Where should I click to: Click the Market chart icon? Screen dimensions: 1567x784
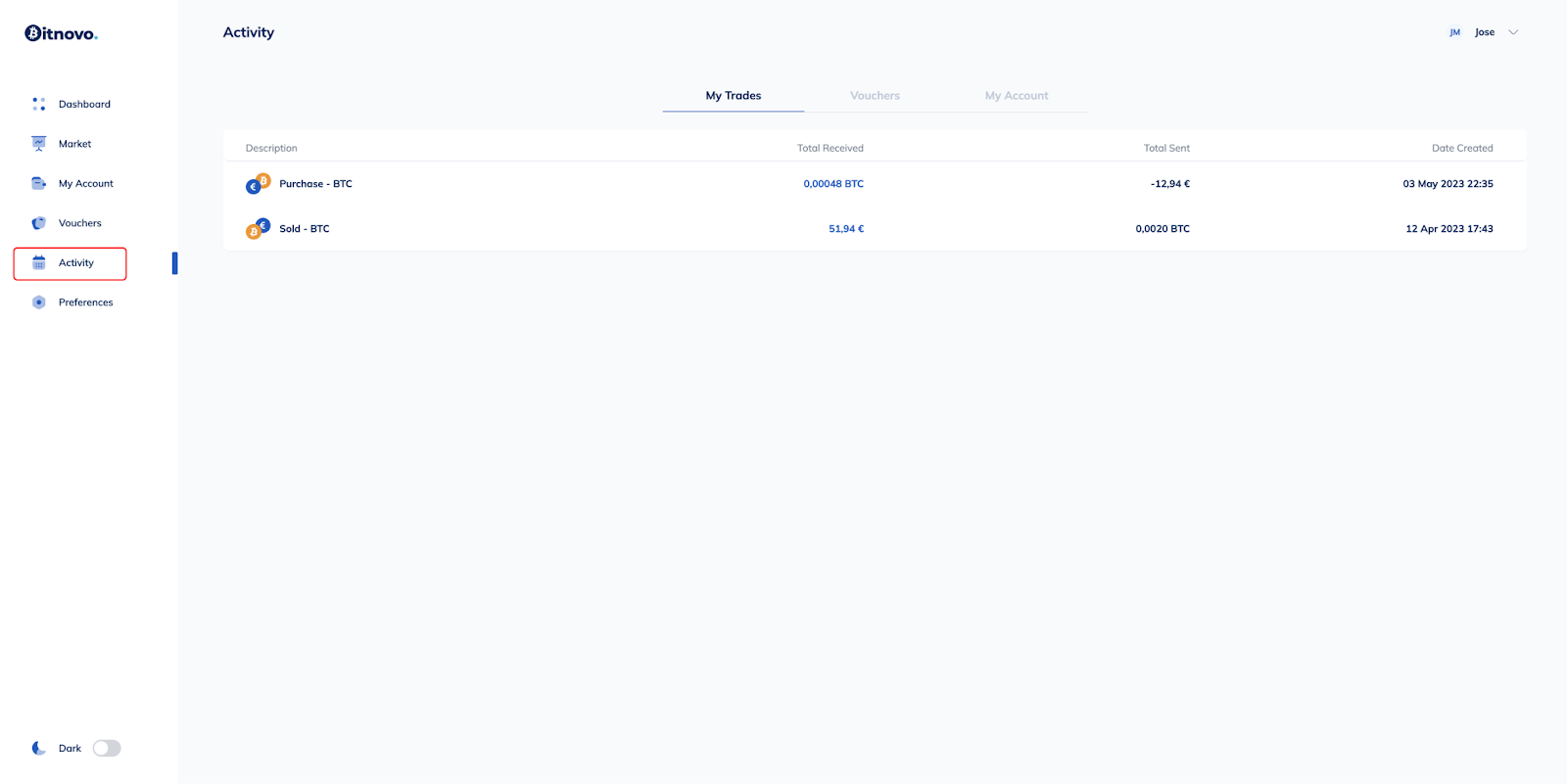39,144
